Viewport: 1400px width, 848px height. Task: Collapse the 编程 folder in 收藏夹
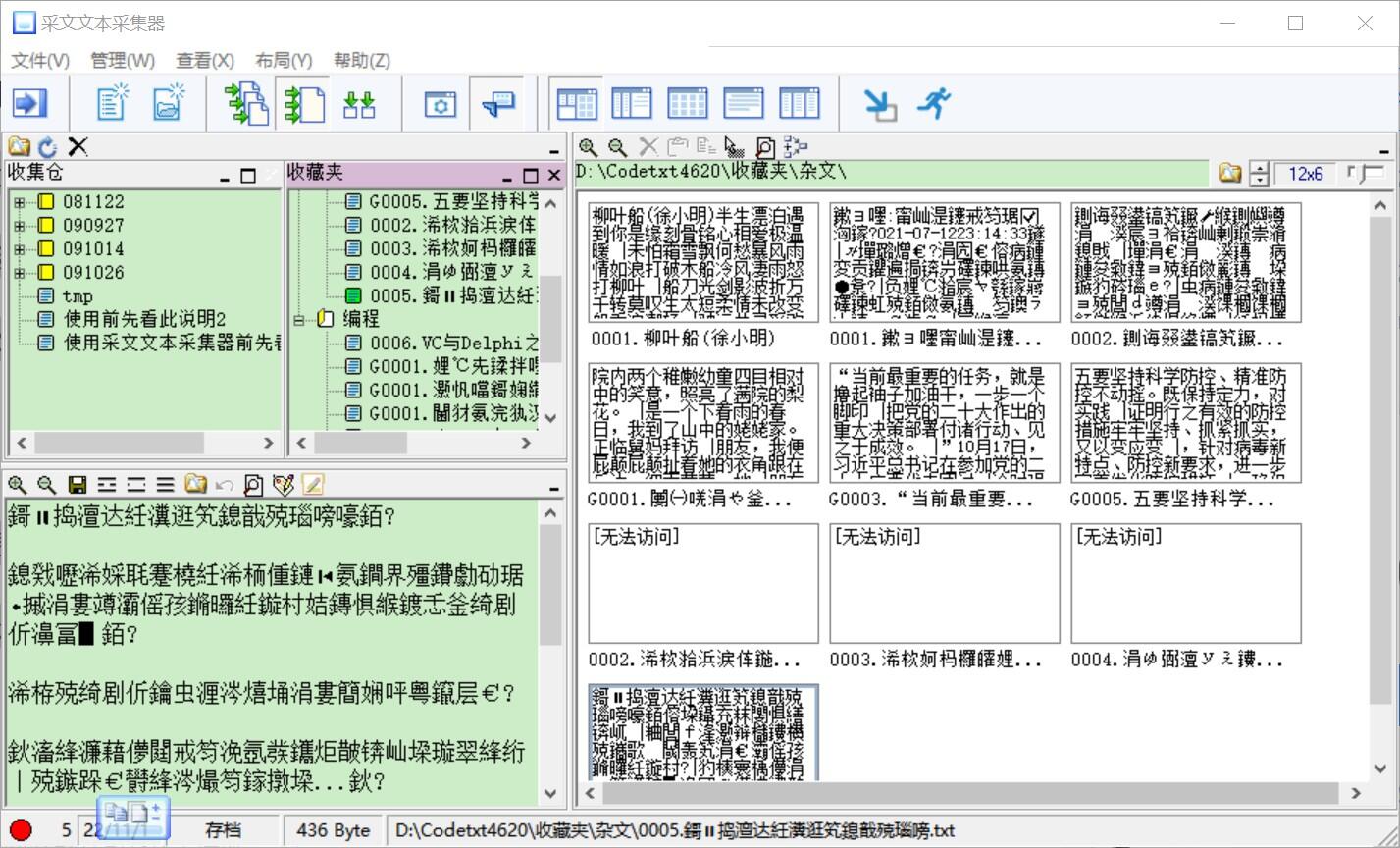300,320
